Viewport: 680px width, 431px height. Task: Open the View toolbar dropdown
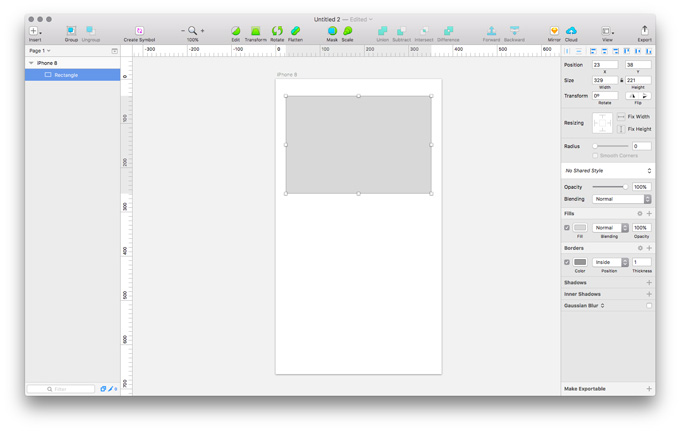click(x=607, y=31)
